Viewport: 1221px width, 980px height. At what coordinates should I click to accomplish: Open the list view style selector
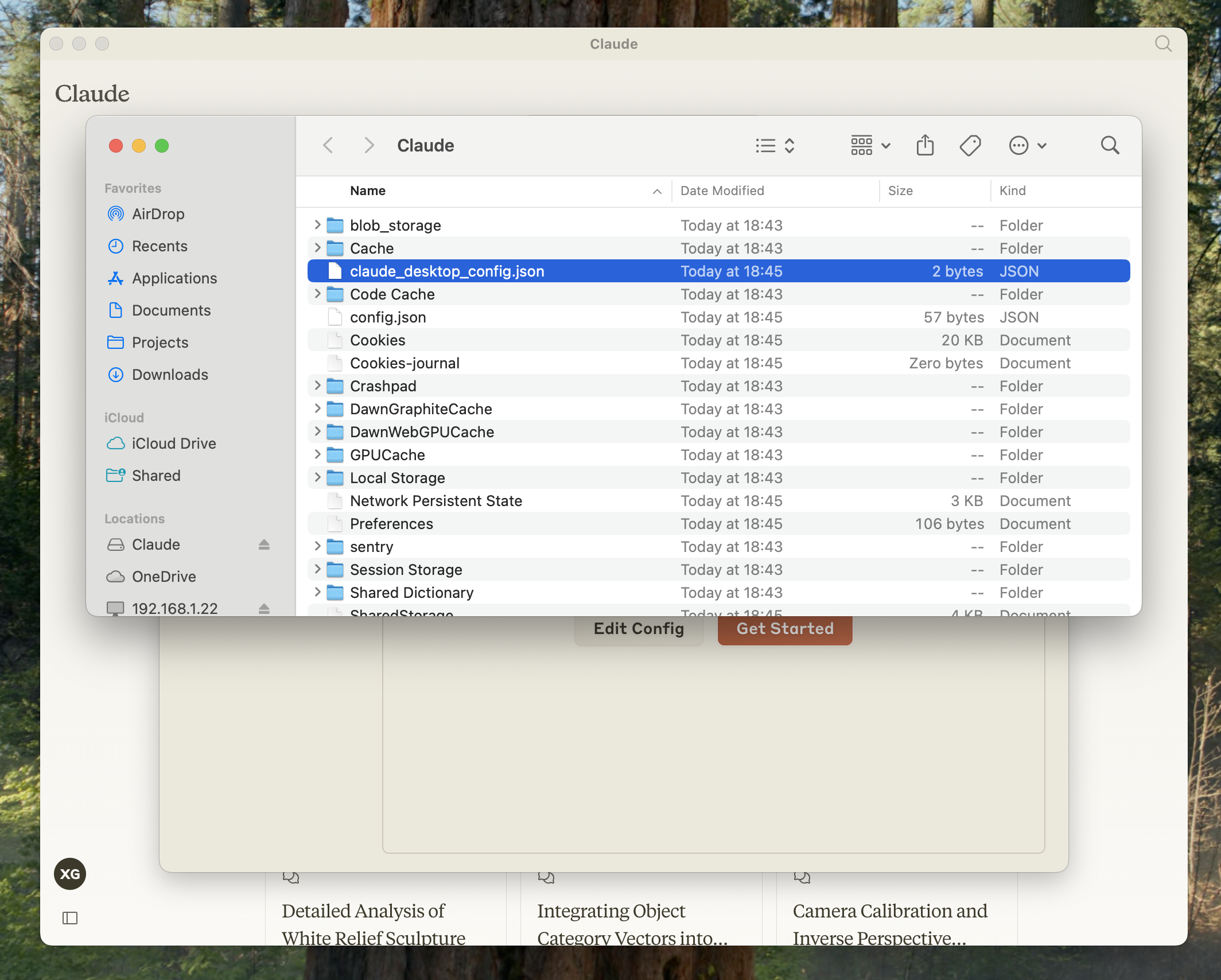point(775,145)
